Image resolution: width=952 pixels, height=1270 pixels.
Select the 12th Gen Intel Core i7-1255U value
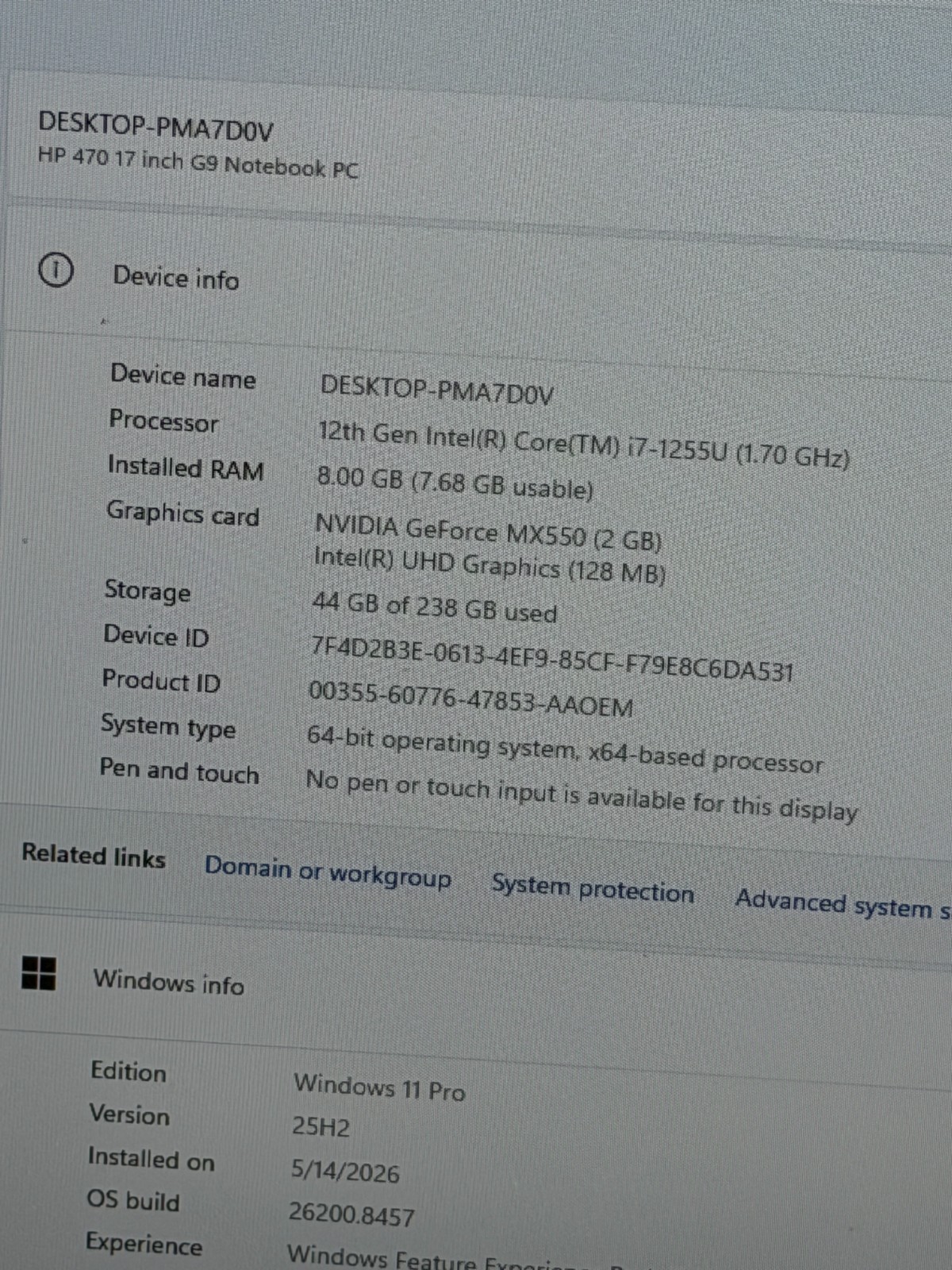pos(583,445)
